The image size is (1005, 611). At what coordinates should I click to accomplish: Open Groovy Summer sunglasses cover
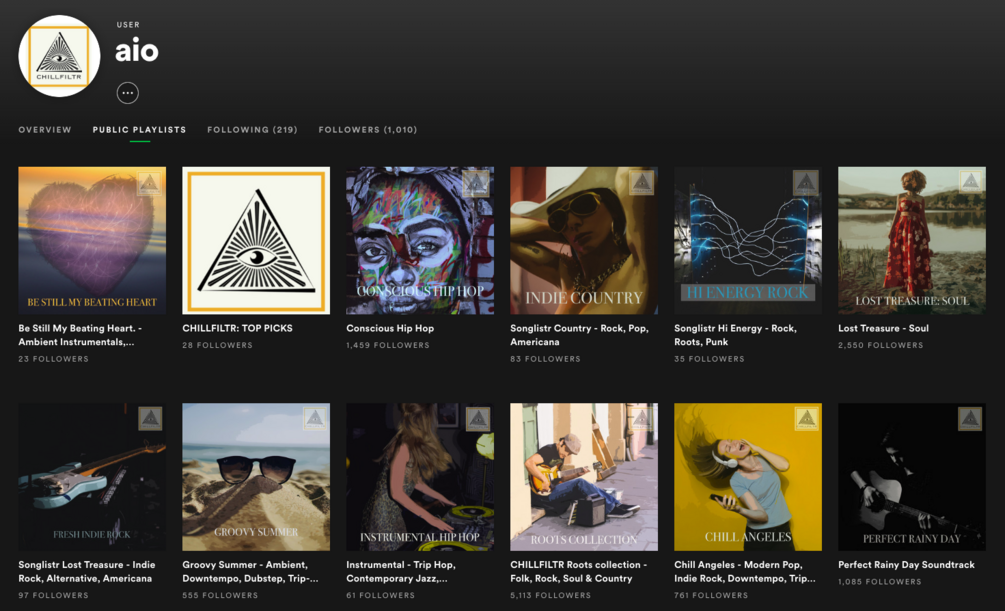click(256, 477)
